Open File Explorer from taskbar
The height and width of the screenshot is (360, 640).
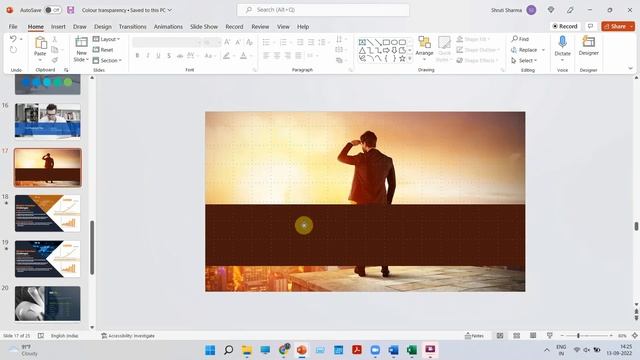[247, 350]
